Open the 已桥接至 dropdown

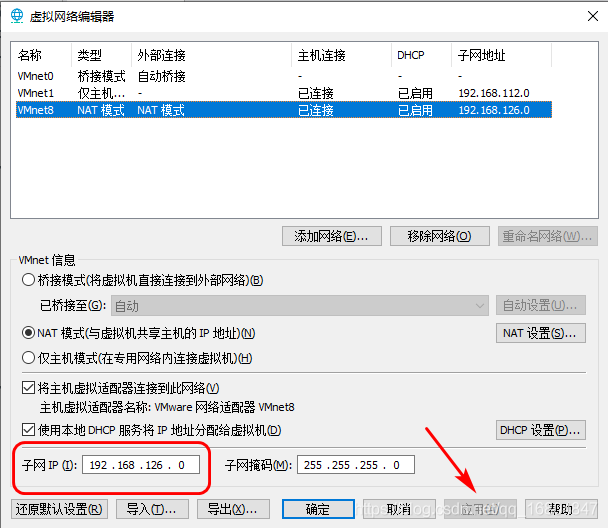tap(300, 306)
